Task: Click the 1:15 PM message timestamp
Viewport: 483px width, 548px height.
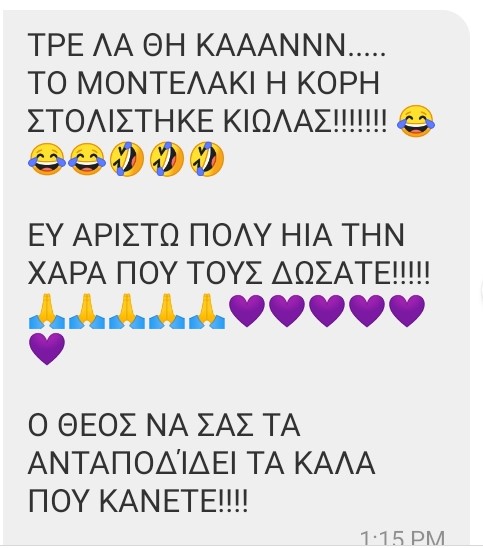Action: click(402, 538)
